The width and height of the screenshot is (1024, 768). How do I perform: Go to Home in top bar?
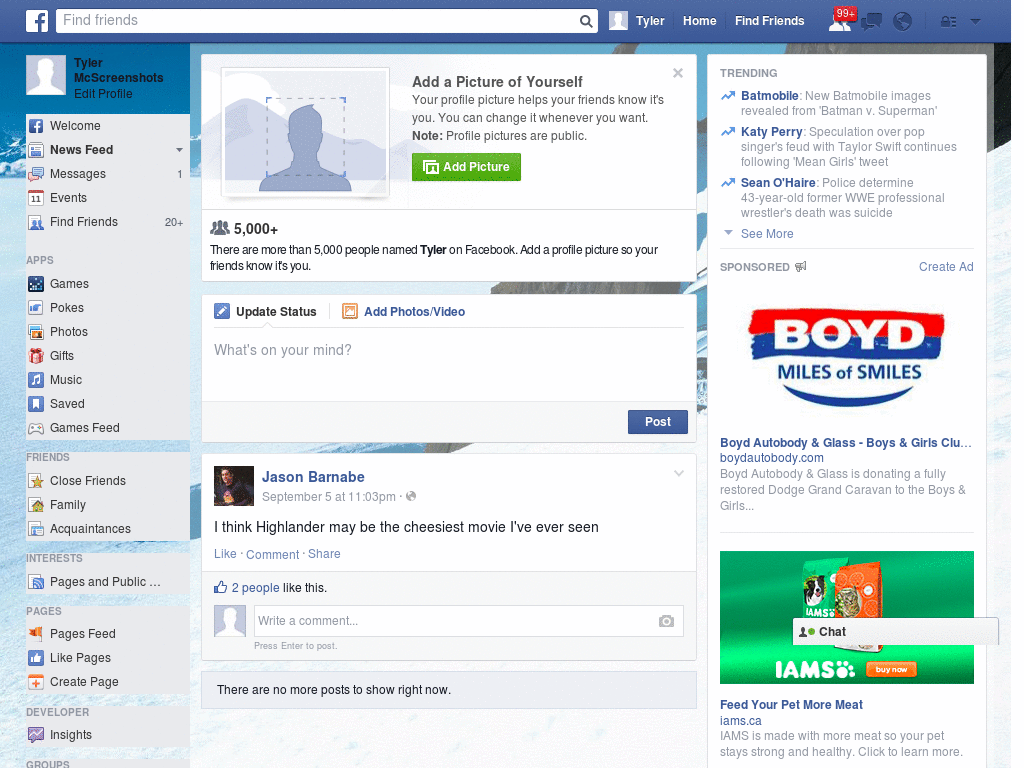(x=699, y=21)
